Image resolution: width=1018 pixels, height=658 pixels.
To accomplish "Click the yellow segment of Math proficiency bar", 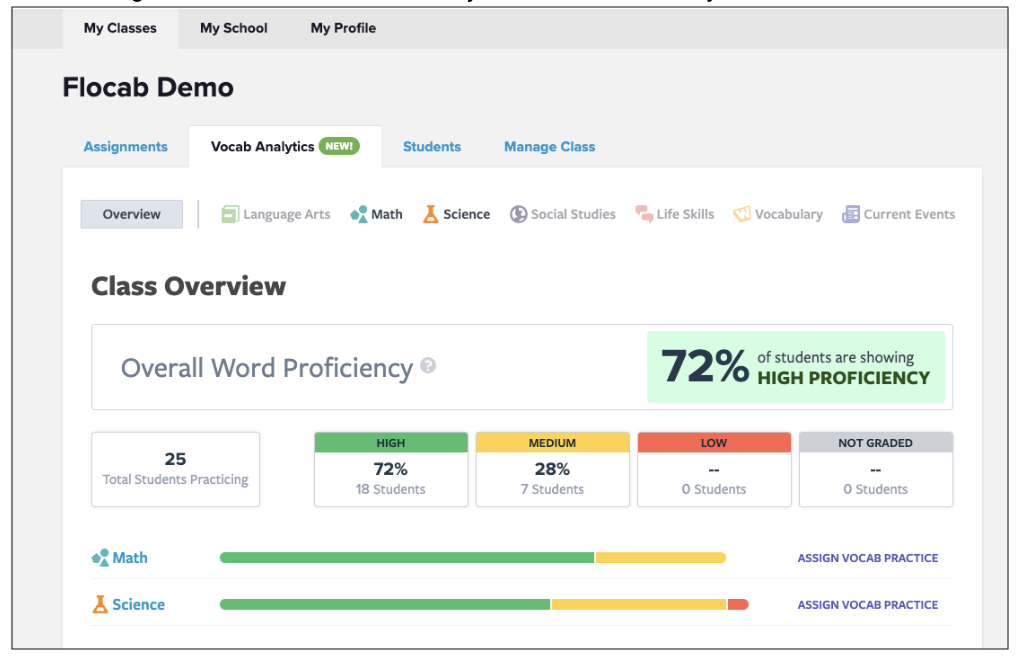I will click(x=661, y=557).
